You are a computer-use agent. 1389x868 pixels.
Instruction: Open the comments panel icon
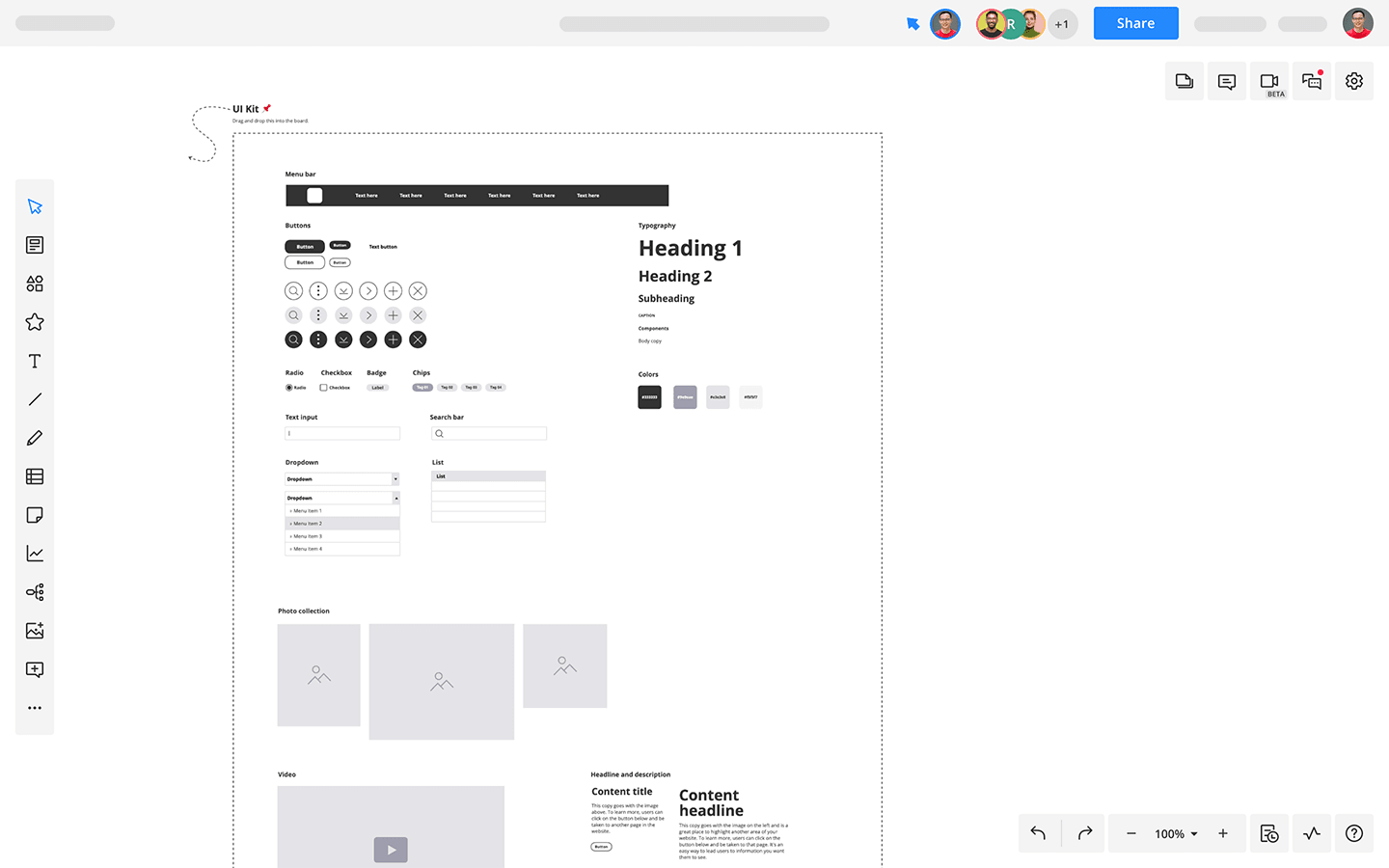click(1227, 81)
